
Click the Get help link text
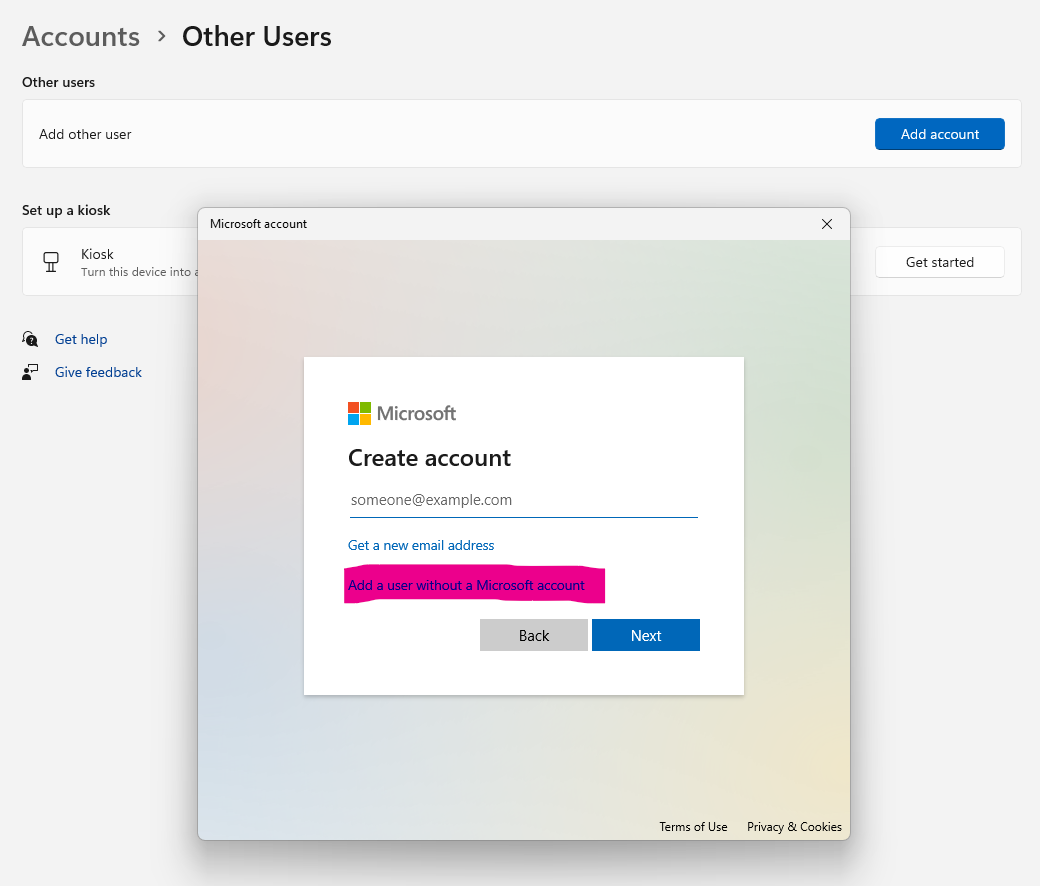point(81,339)
